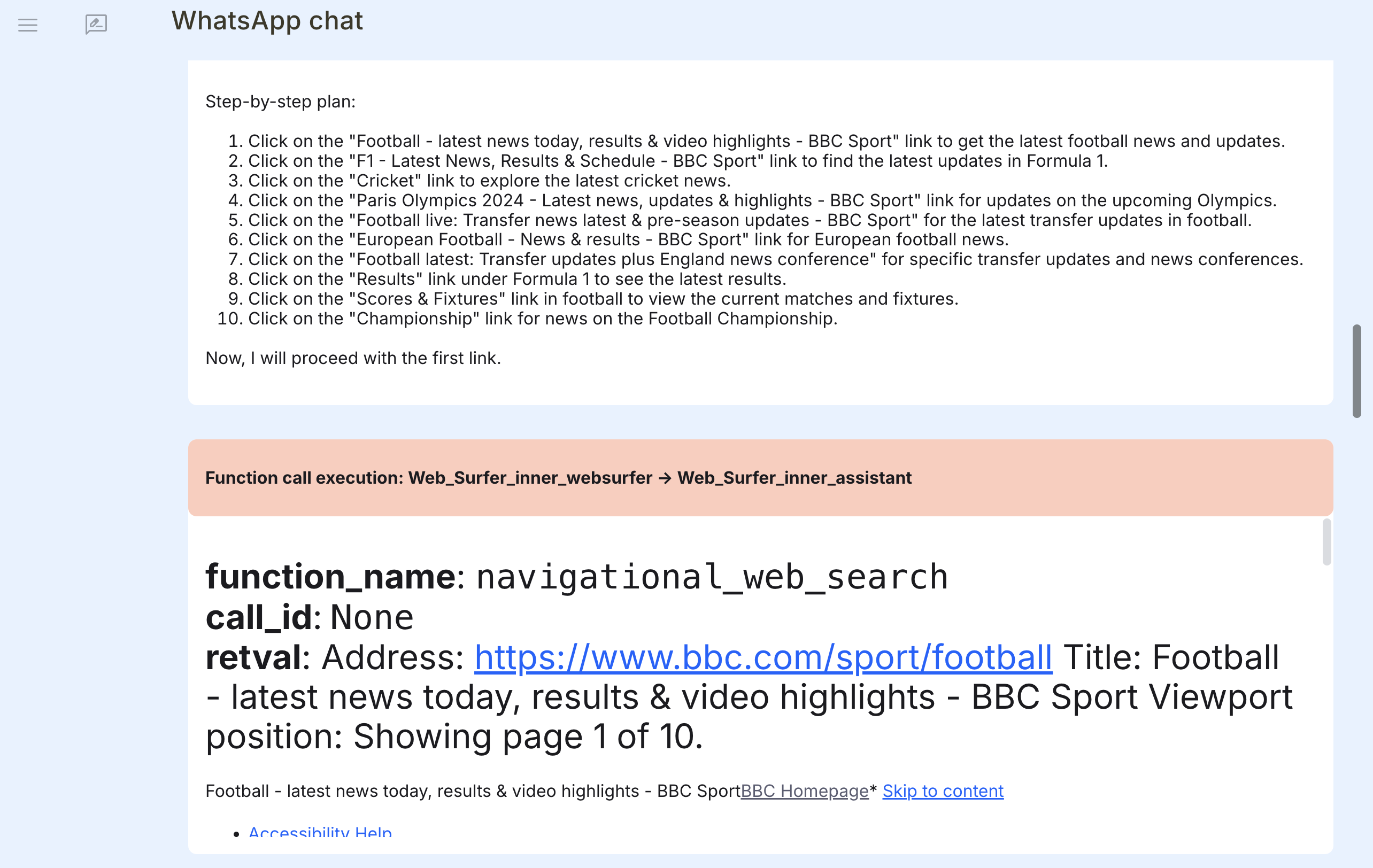
Task: Click the WhatsApp chat title
Action: click(x=267, y=22)
